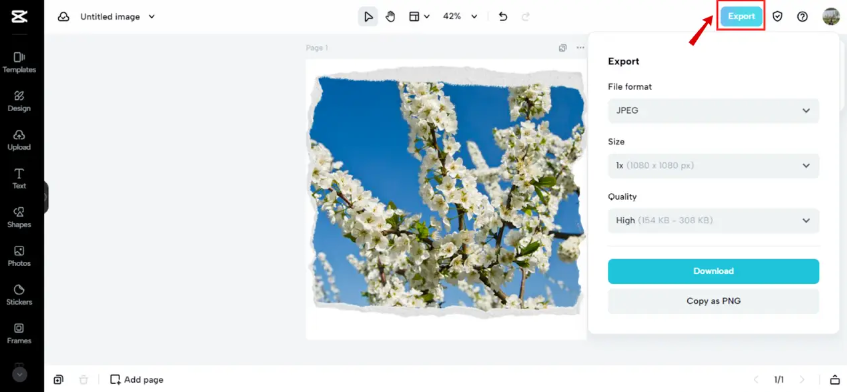
Task: Click the Export panel heading
Action: [x=624, y=61]
